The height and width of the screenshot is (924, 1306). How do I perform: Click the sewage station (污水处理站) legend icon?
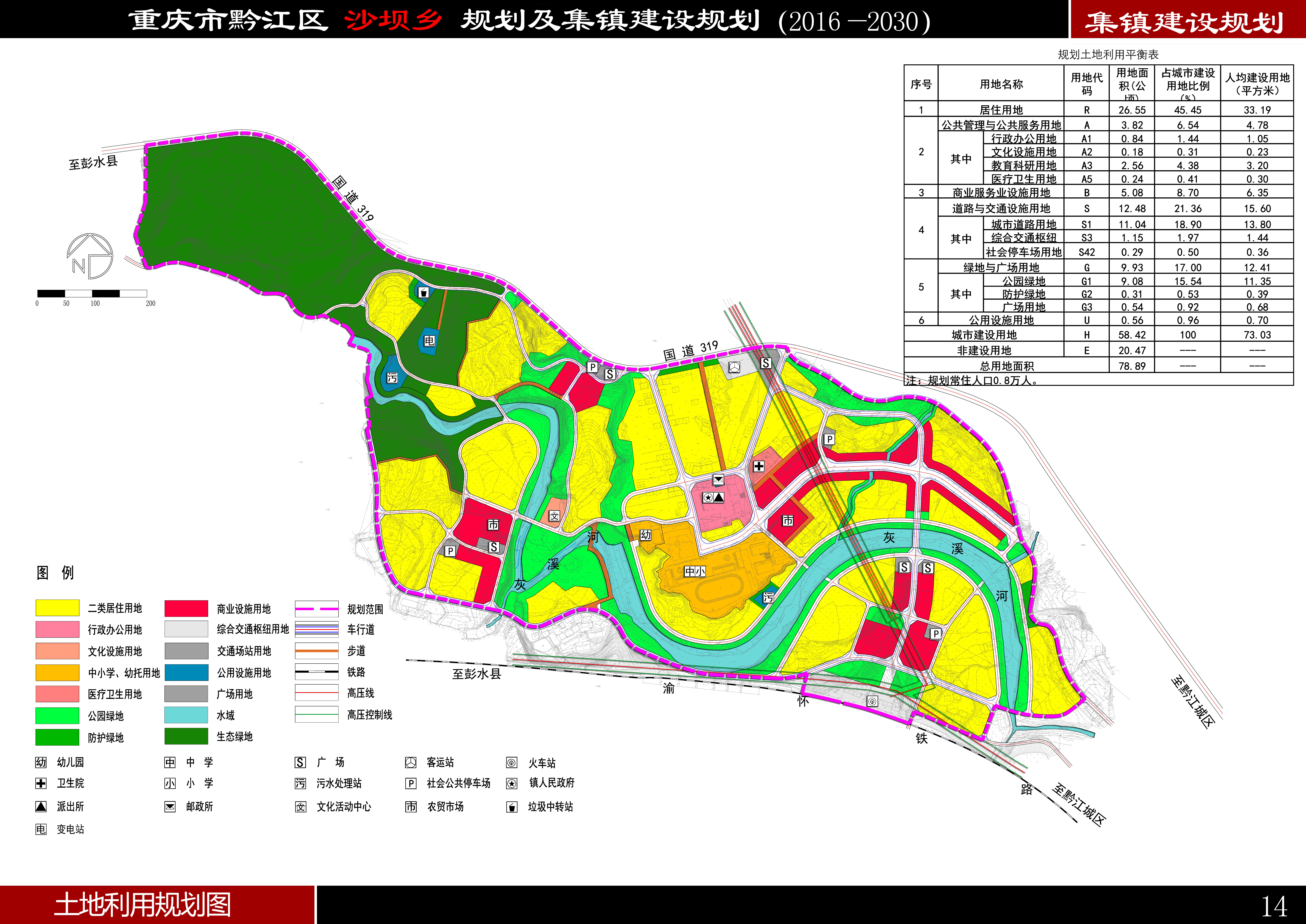pos(300,784)
